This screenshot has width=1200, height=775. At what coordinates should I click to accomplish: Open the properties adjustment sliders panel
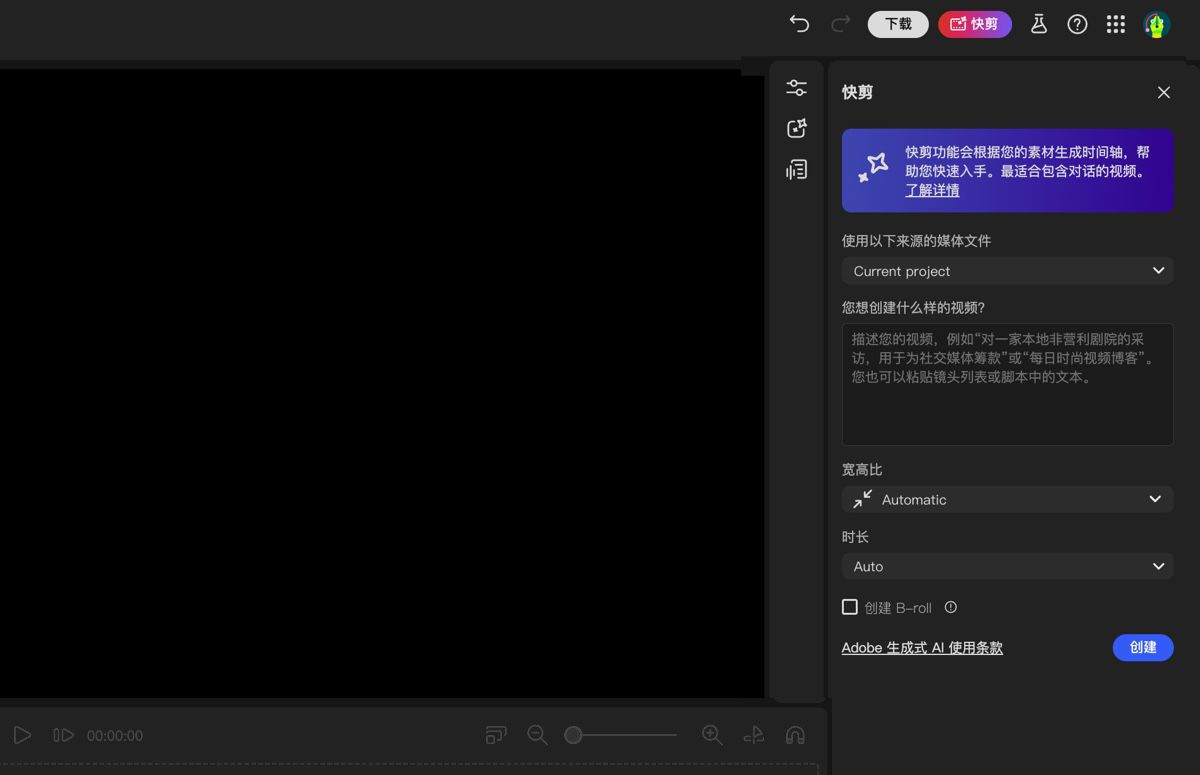pos(796,87)
